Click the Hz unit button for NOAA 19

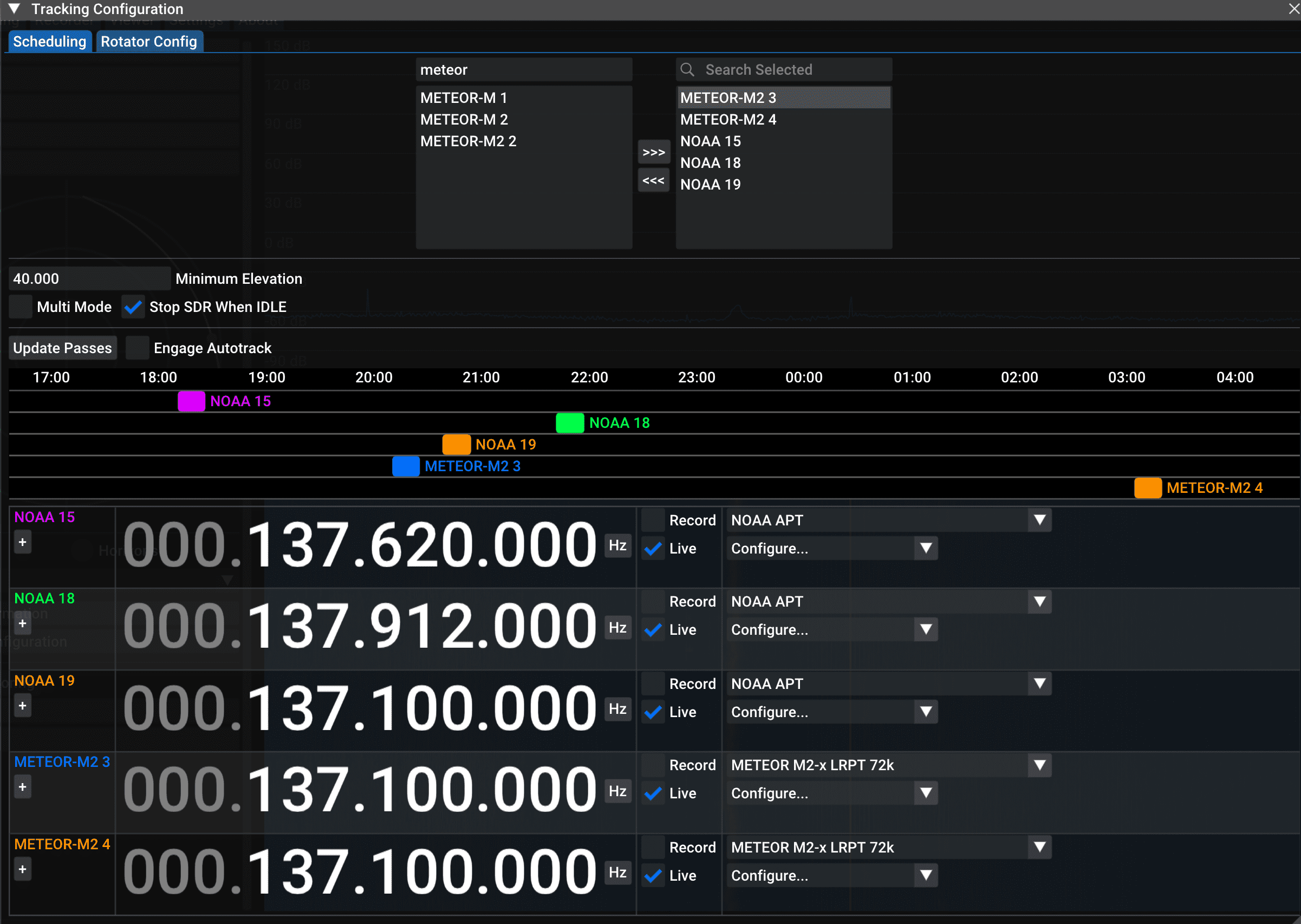coord(618,709)
